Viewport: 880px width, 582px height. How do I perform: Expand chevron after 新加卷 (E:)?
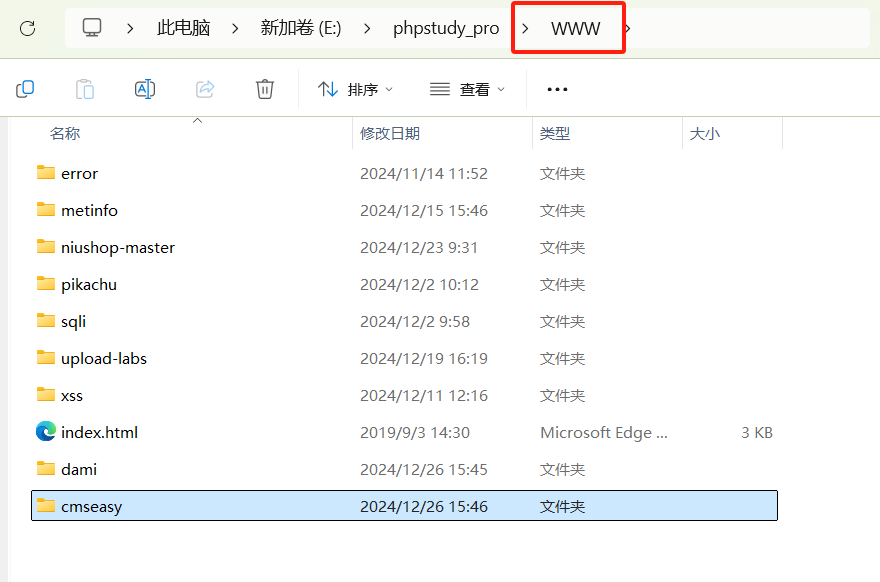point(367,28)
